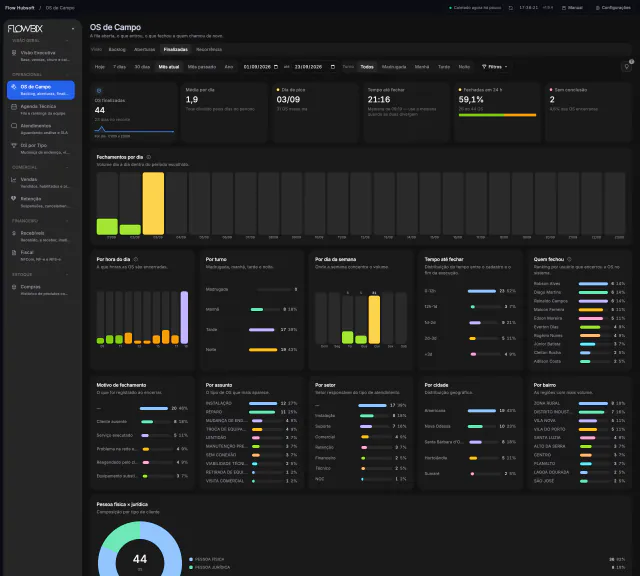This screenshot has width=640, height=576.
Task: Click the refresh icon in top bar
Action: point(511,8)
